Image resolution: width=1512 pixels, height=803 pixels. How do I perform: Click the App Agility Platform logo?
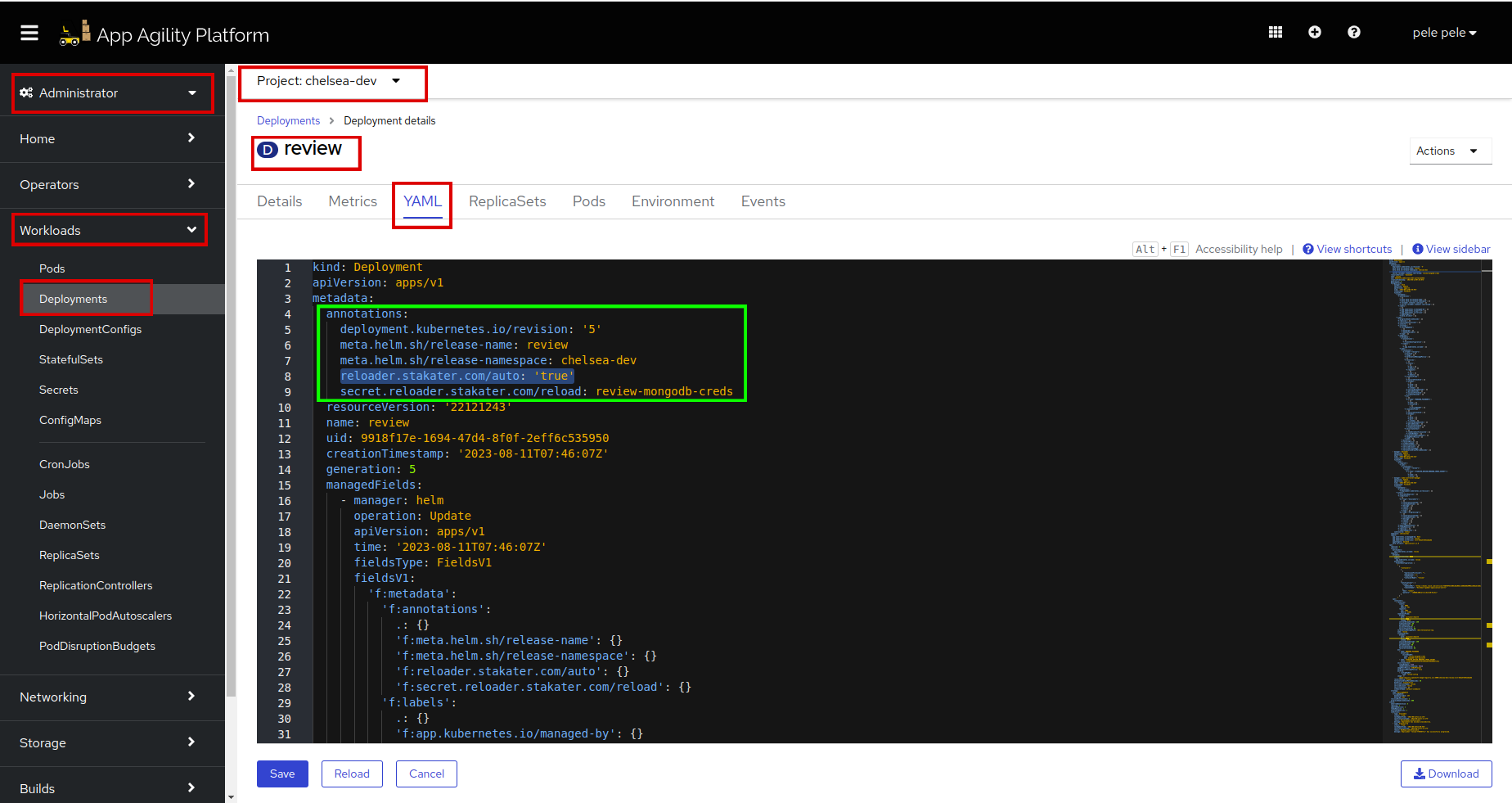point(164,34)
